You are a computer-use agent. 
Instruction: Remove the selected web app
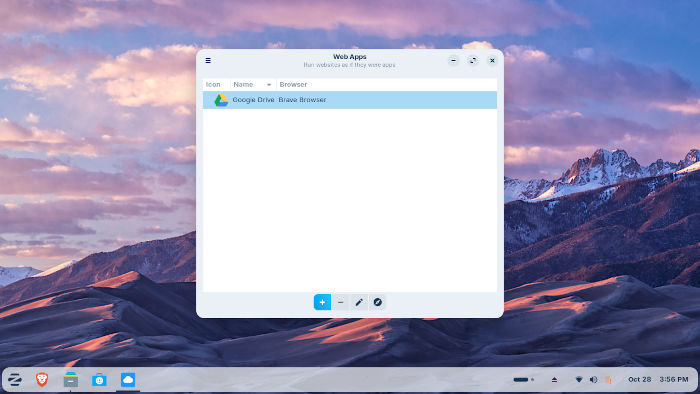(x=341, y=302)
